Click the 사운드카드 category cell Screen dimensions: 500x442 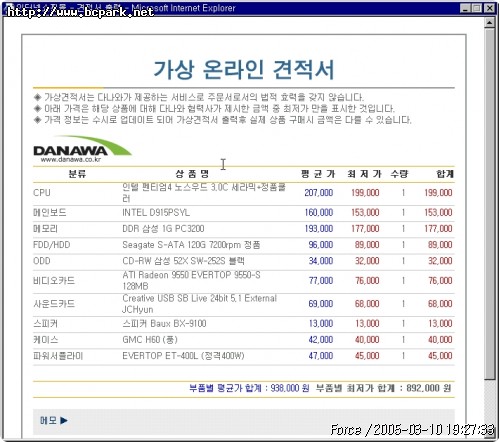(x=54, y=304)
